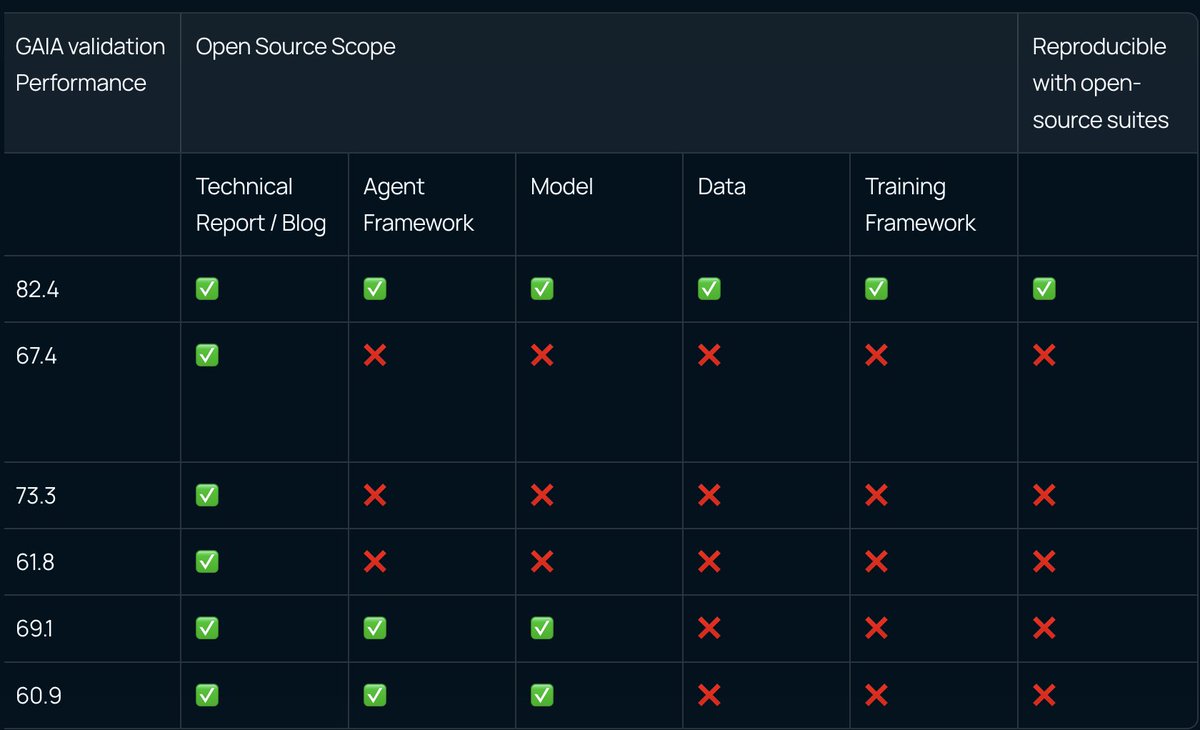1200x730 pixels.
Task: Click the Data red cross in the 73.3 row
Action: pos(709,495)
